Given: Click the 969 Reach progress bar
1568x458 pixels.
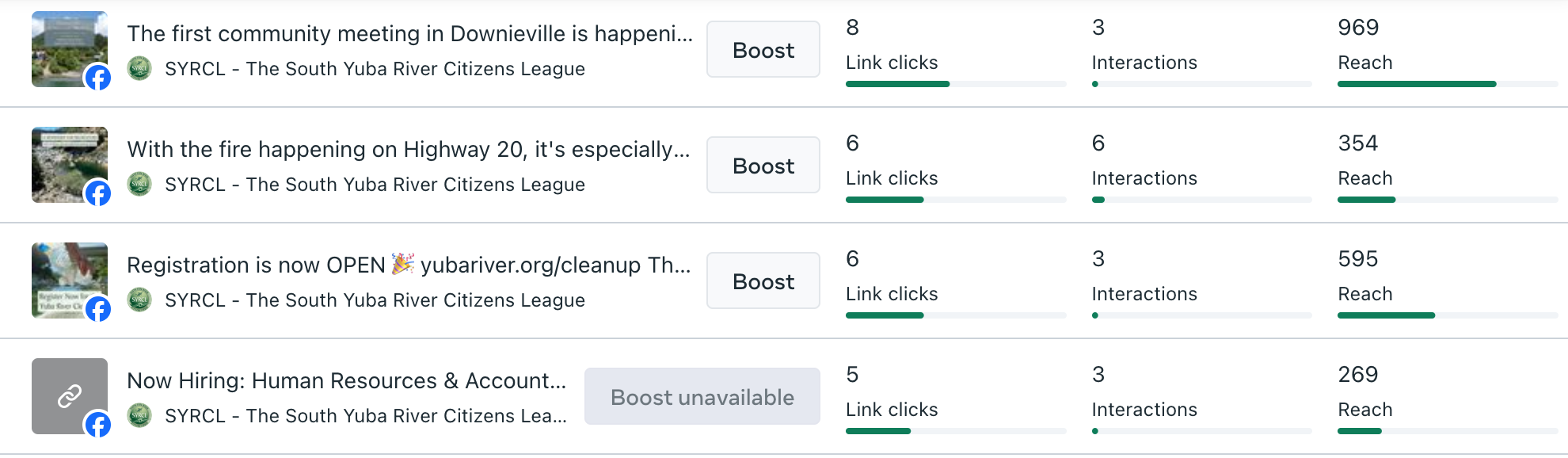Looking at the screenshot, I should coord(1447,84).
